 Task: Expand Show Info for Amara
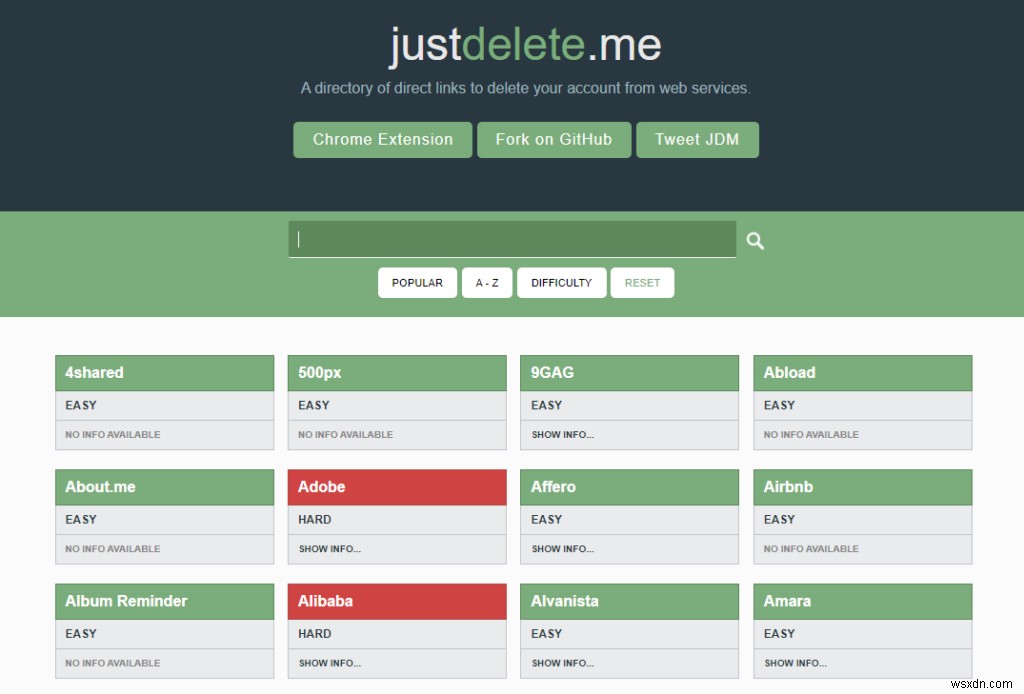click(x=795, y=663)
